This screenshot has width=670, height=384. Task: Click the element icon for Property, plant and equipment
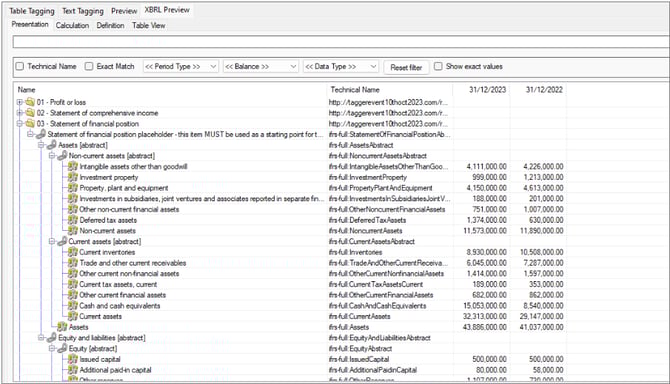[x=73, y=188]
